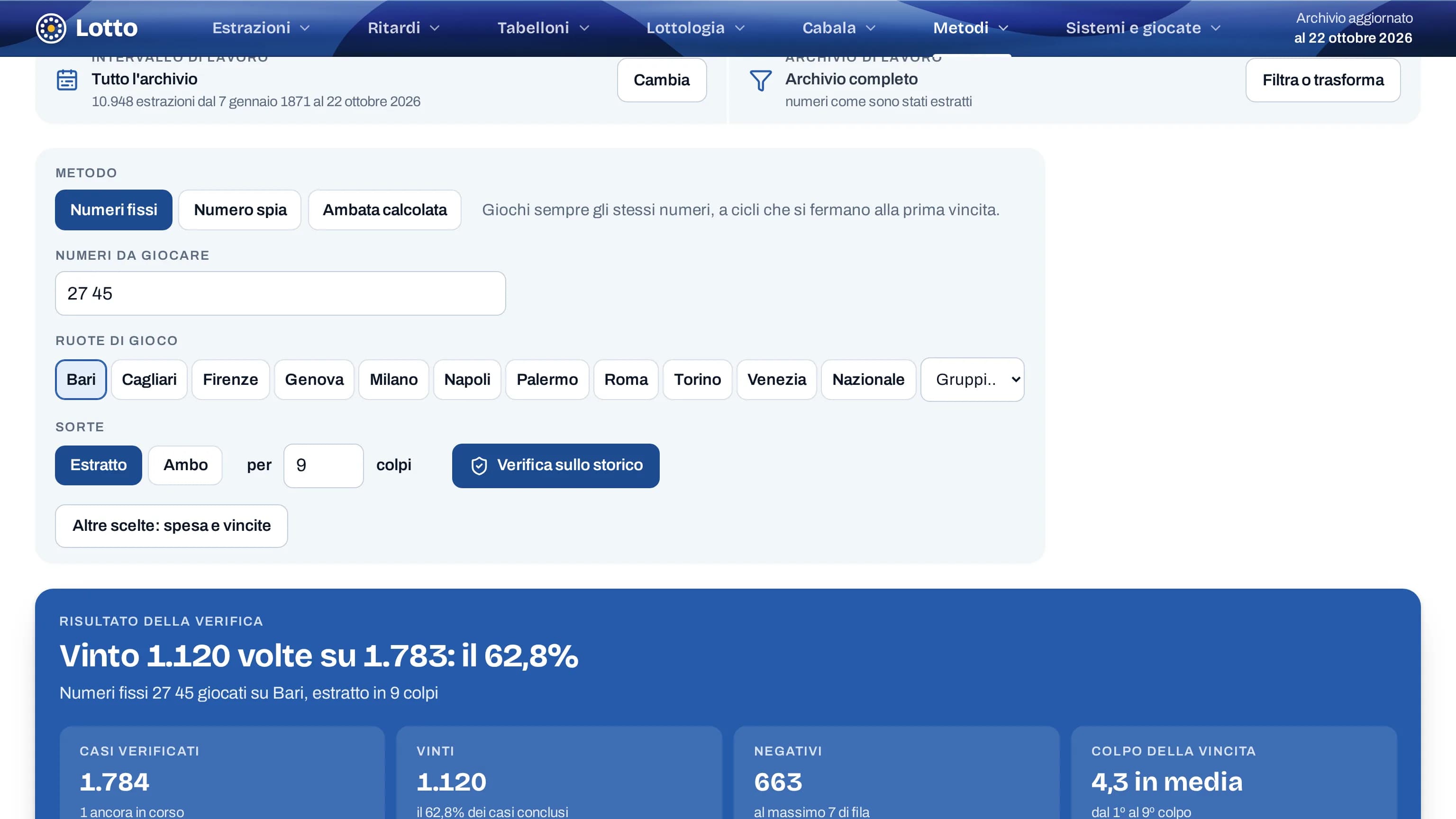Click the 4,3 in media value

1166,782
